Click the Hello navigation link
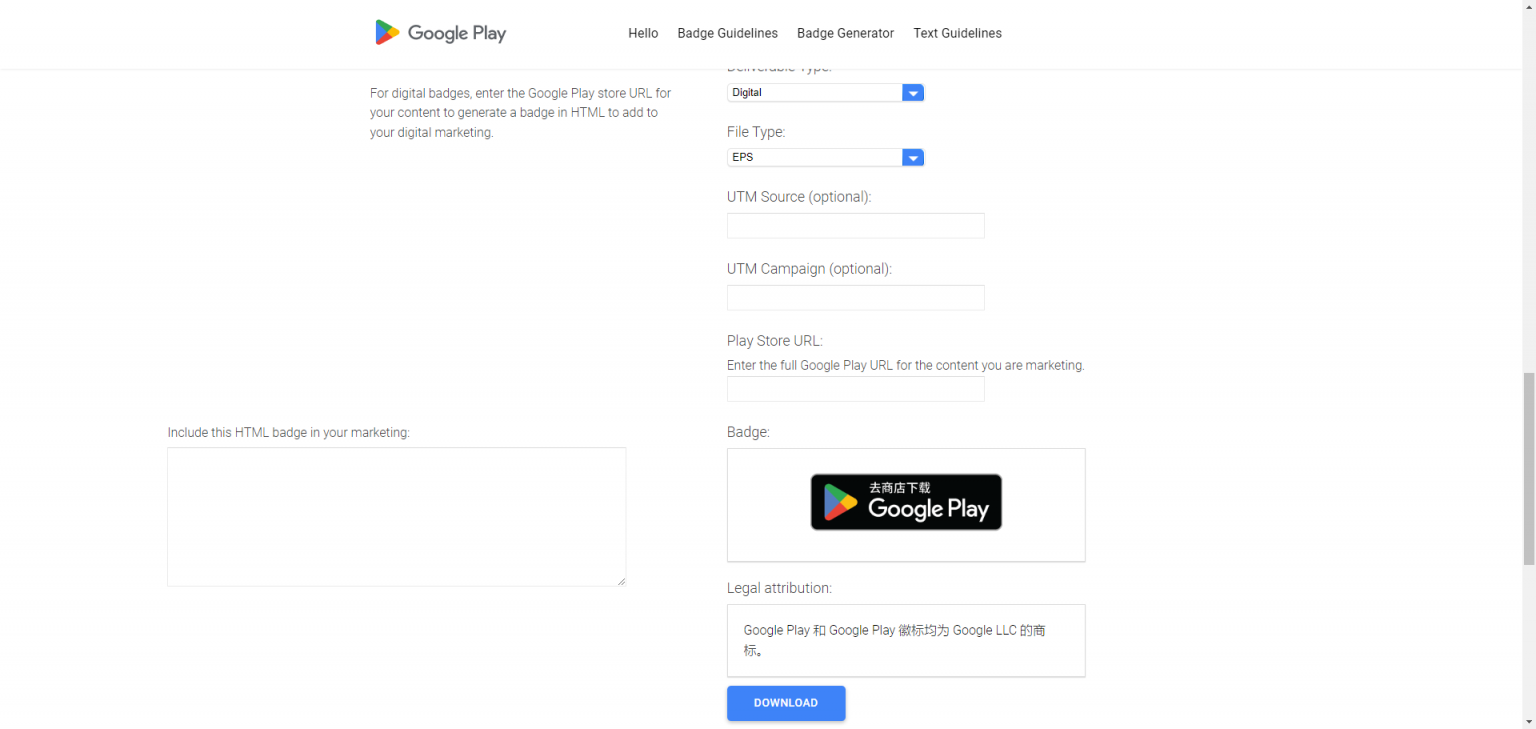Image resolution: width=1536 pixels, height=729 pixels. [643, 33]
